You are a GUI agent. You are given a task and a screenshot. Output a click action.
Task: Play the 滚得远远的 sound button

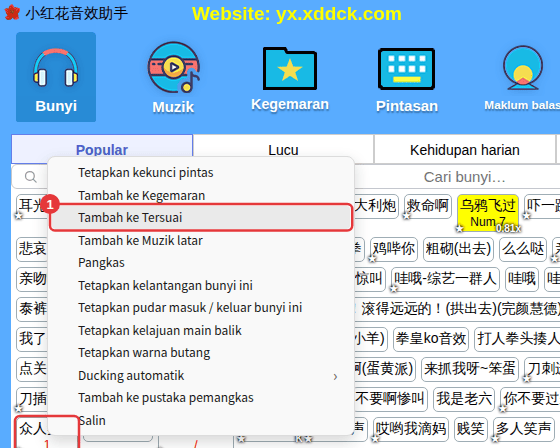tap(458, 309)
